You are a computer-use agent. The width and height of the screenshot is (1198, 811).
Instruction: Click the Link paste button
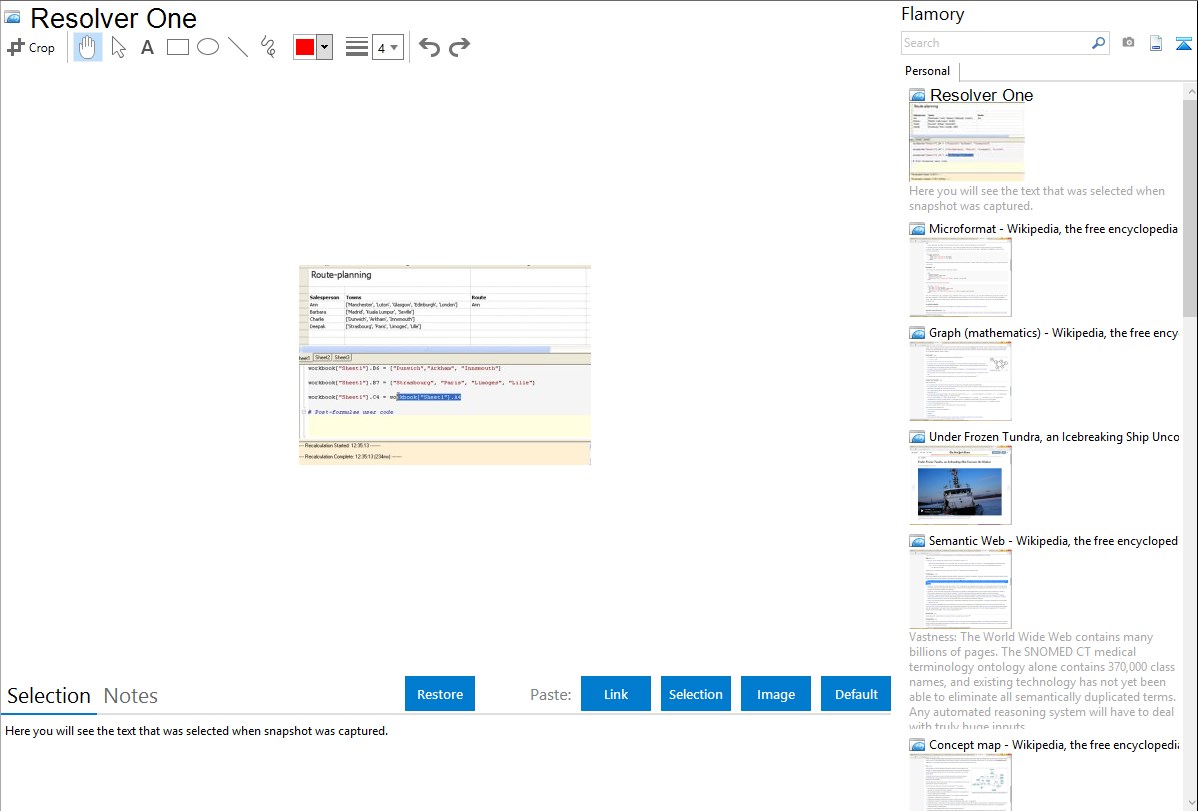[x=616, y=694]
